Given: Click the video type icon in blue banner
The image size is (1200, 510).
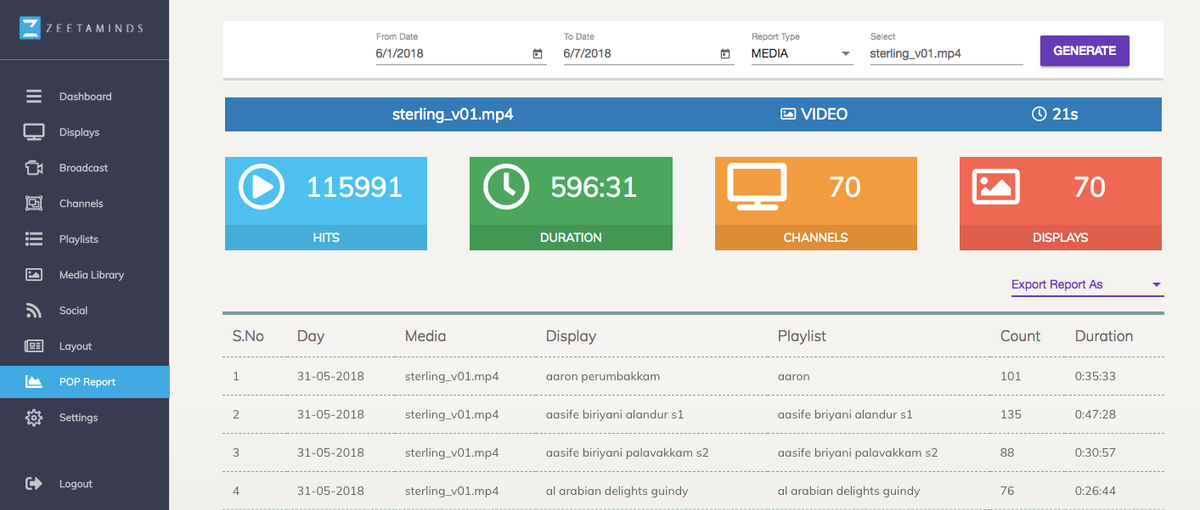Looking at the screenshot, I should [x=788, y=114].
